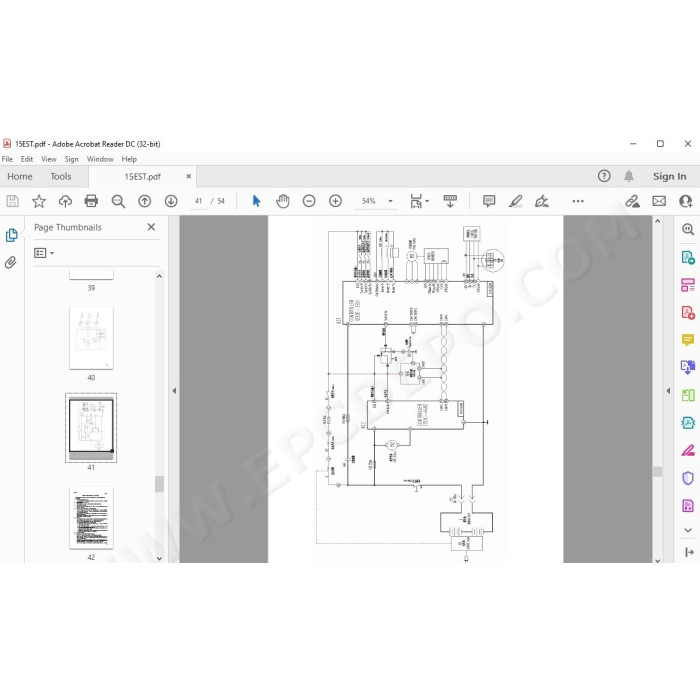Switch to the Home tab

coord(20,176)
